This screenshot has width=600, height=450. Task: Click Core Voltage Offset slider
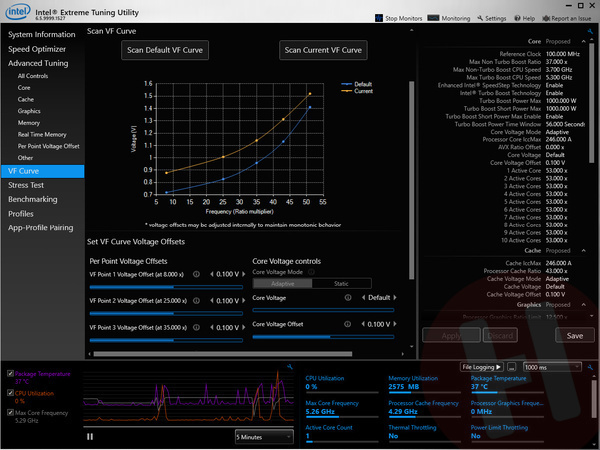tap(323, 337)
